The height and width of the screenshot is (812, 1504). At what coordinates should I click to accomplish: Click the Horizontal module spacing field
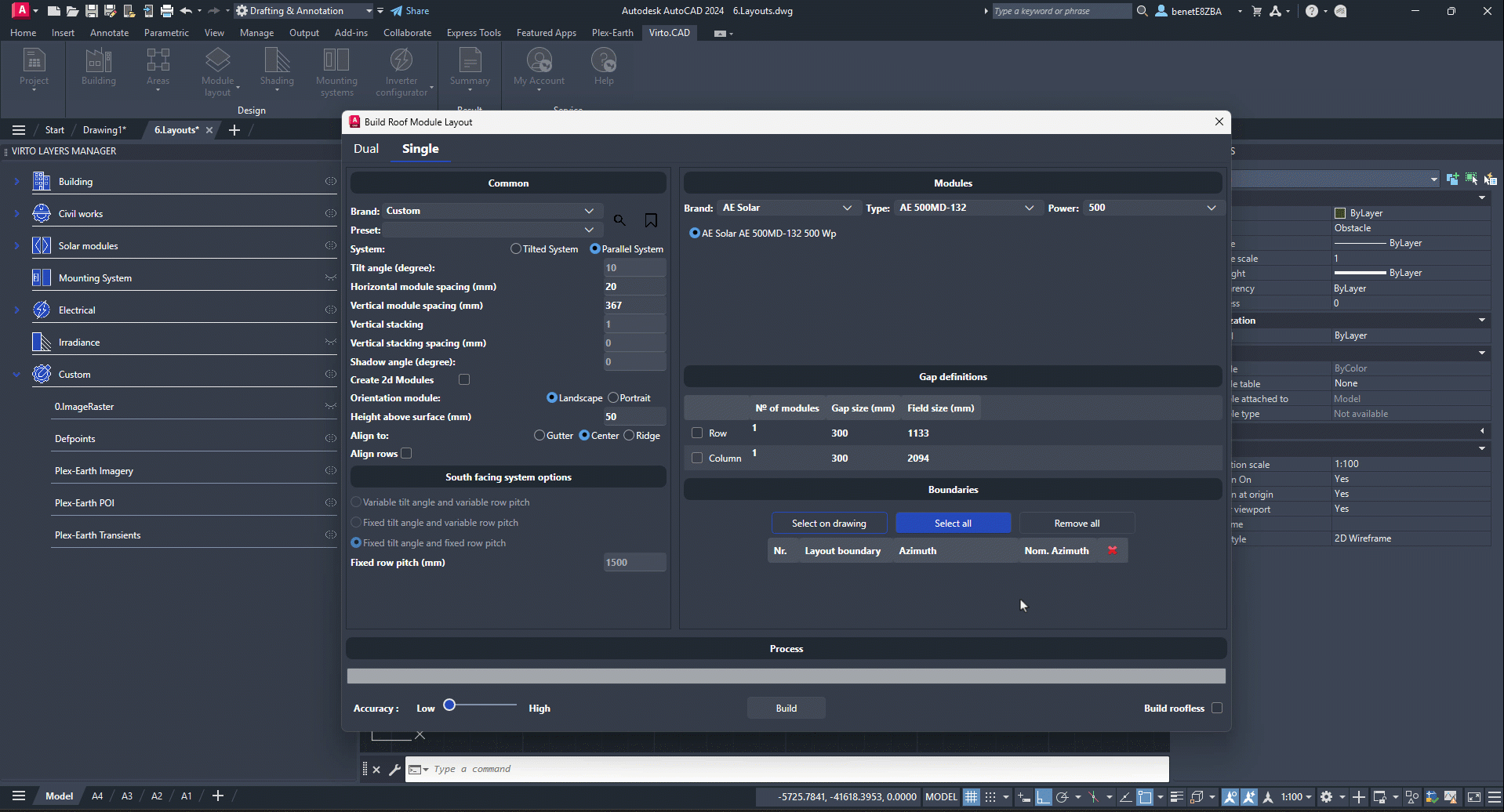tap(634, 287)
